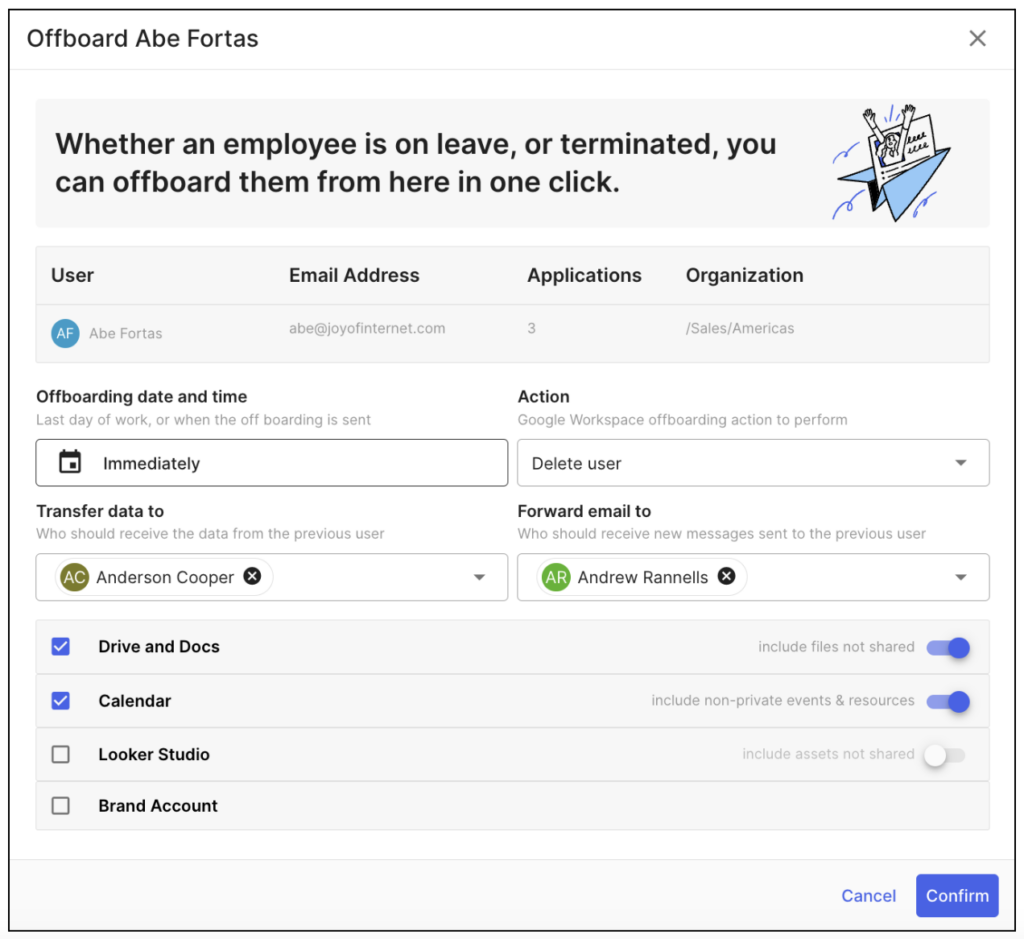Click the Anderson Cooper name chip
This screenshot has height=939, width=1024.
(x=165, y=577)
